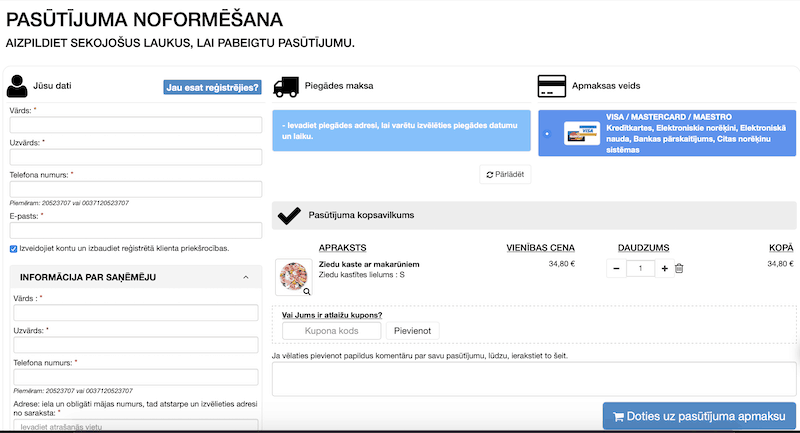Image resolution: width=800 pixels, height=433 pixels.
Task: Click the user profile icon beside Jūsu dati
Action: point(18,86)
